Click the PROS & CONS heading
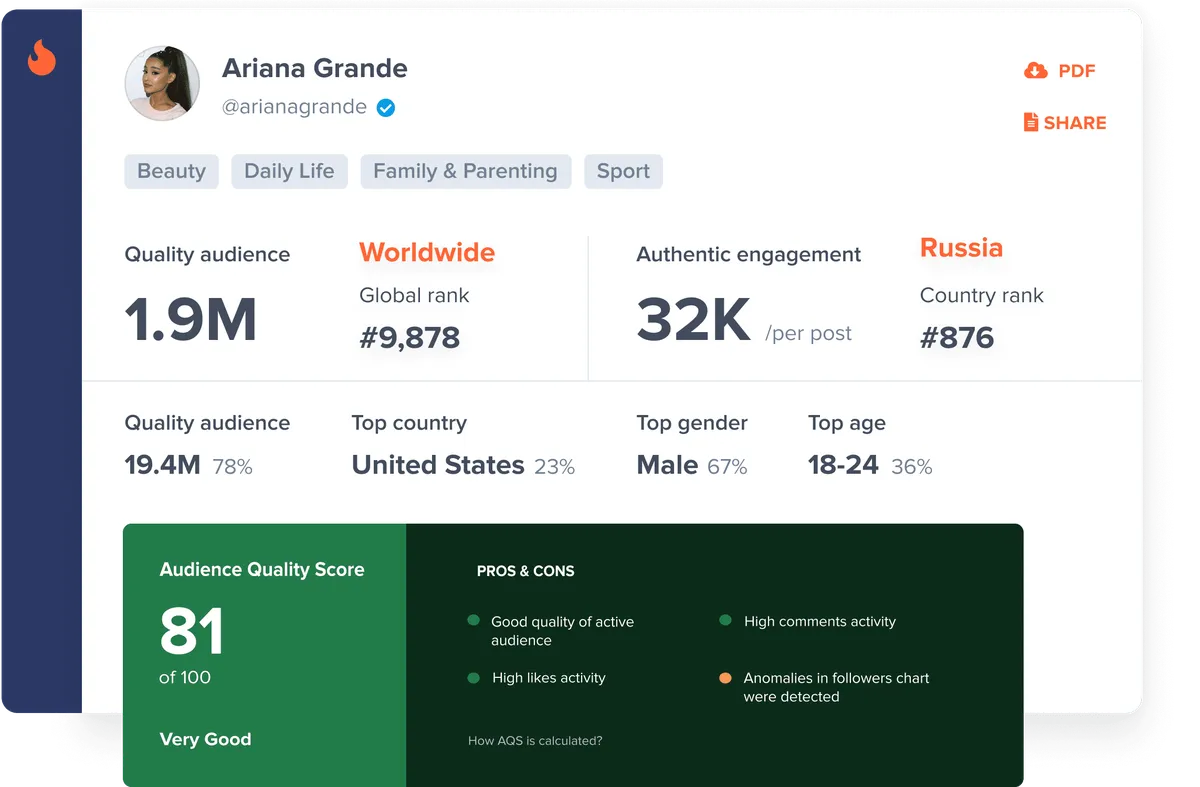Viewport: 1200px width, 787px height. [x=525, y=571]
